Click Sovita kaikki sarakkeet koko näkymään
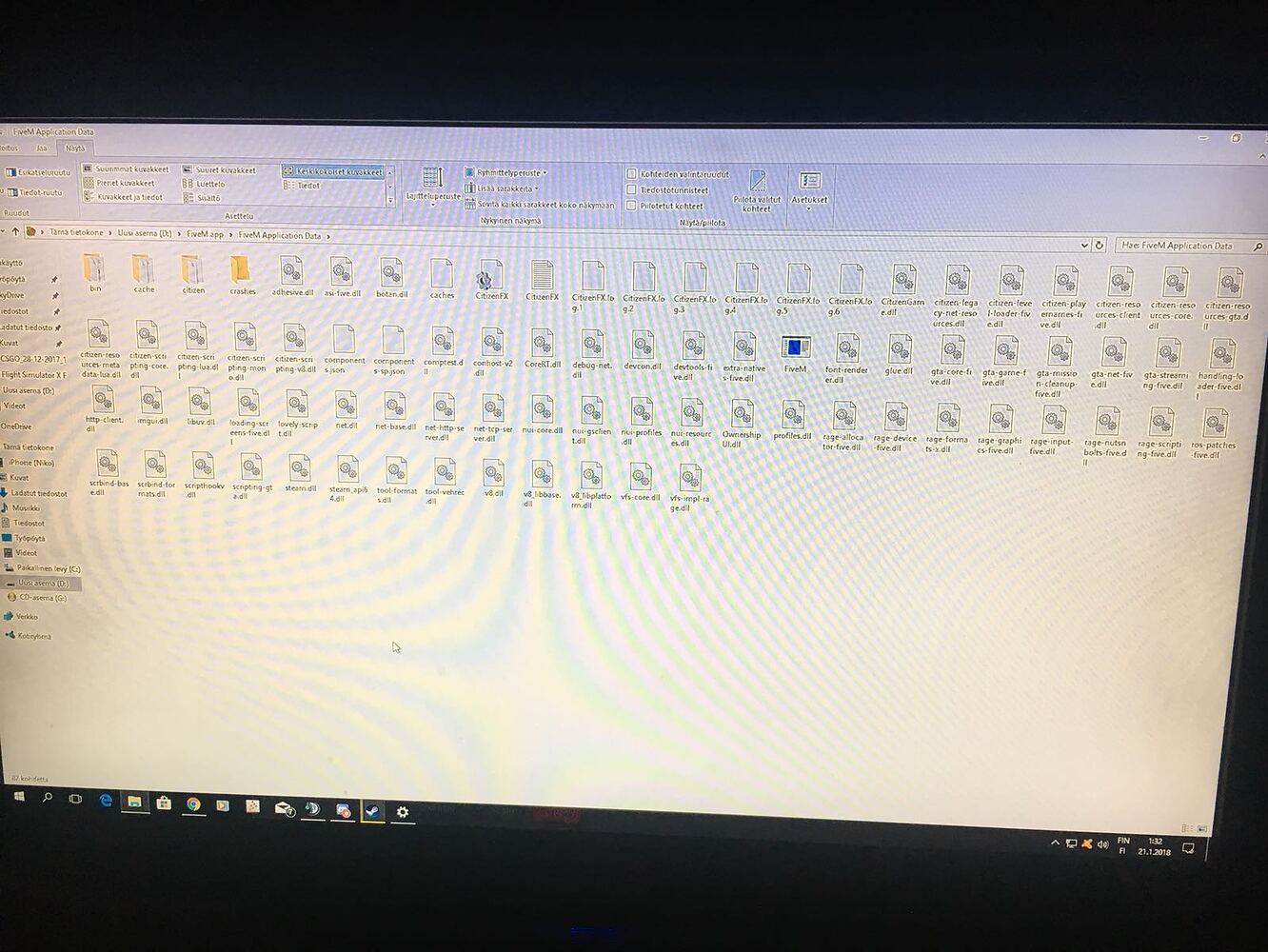This screenshot has height=952, width=1268. tap(539, 205)
